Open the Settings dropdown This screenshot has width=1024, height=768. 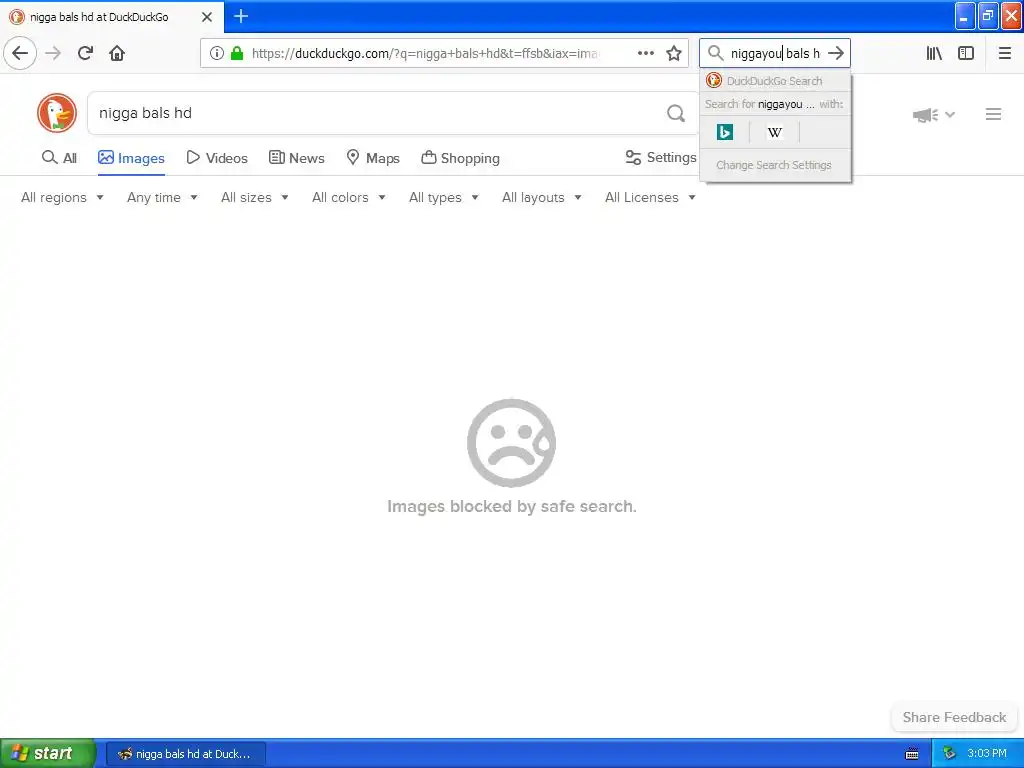[x=660, y=157]
